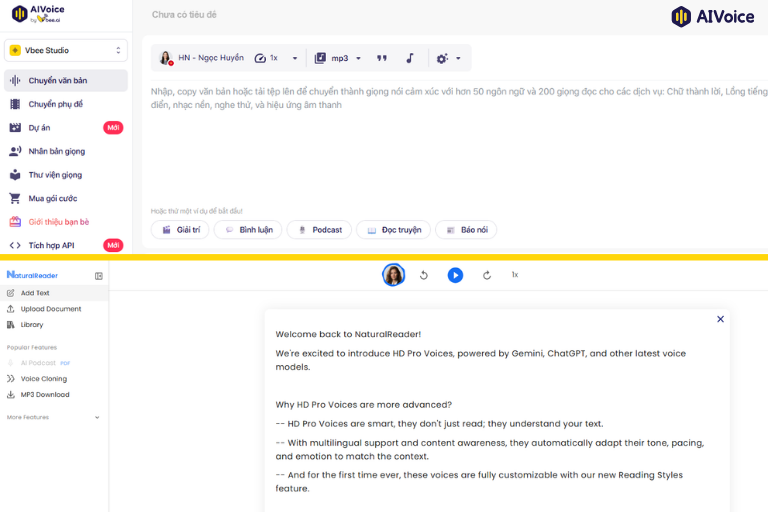Open MP3 Download feature
This screenshot has height=512, width=768.
pos(54,394)
